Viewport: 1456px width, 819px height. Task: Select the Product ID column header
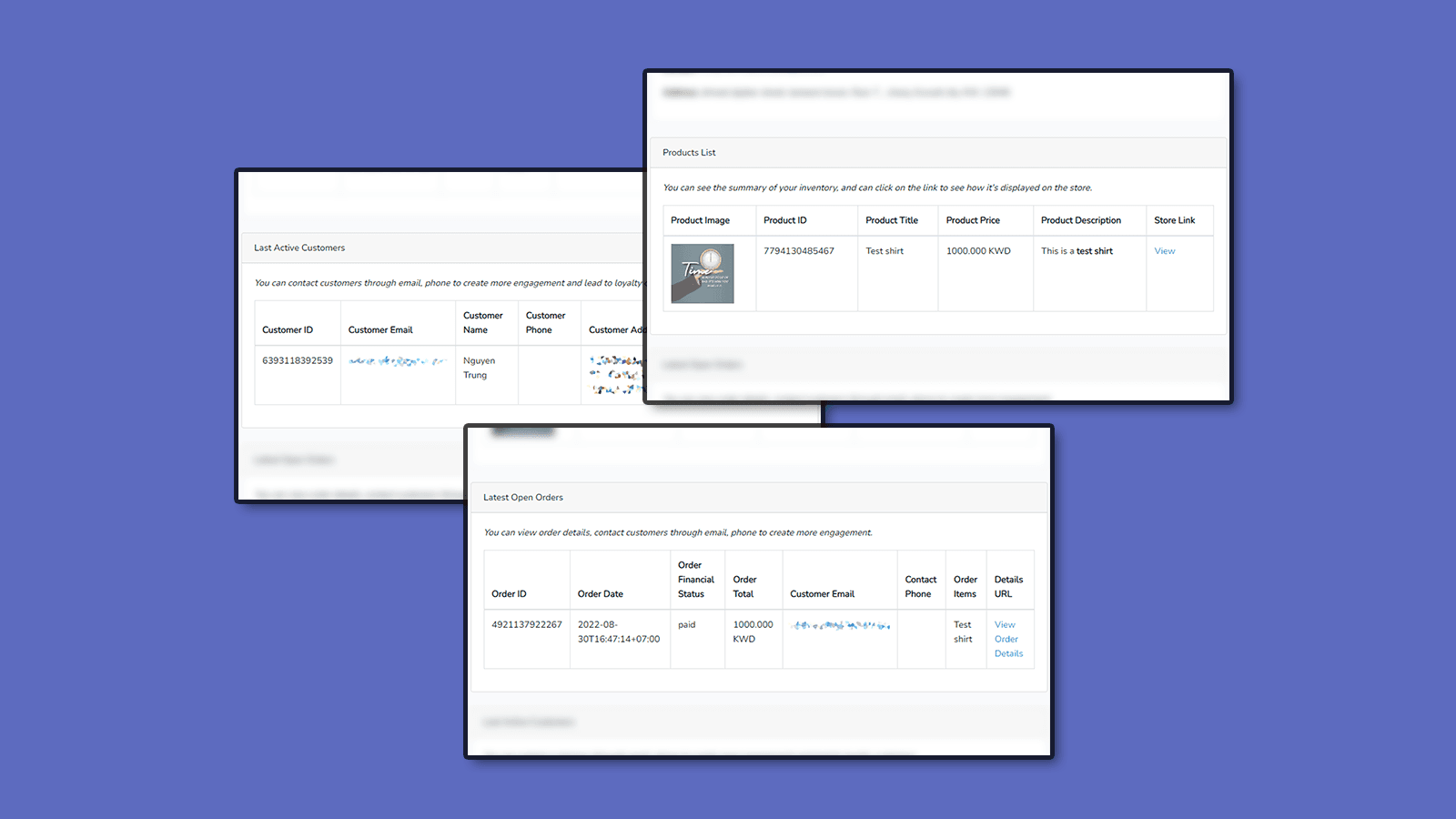click(784, 220)
